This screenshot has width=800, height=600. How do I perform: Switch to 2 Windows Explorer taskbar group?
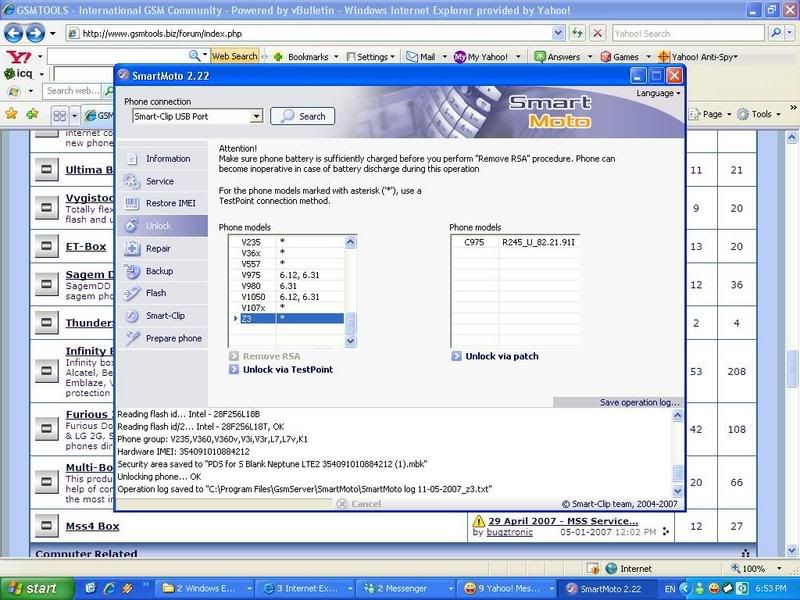pyautogui.click(x=206, y=588)
